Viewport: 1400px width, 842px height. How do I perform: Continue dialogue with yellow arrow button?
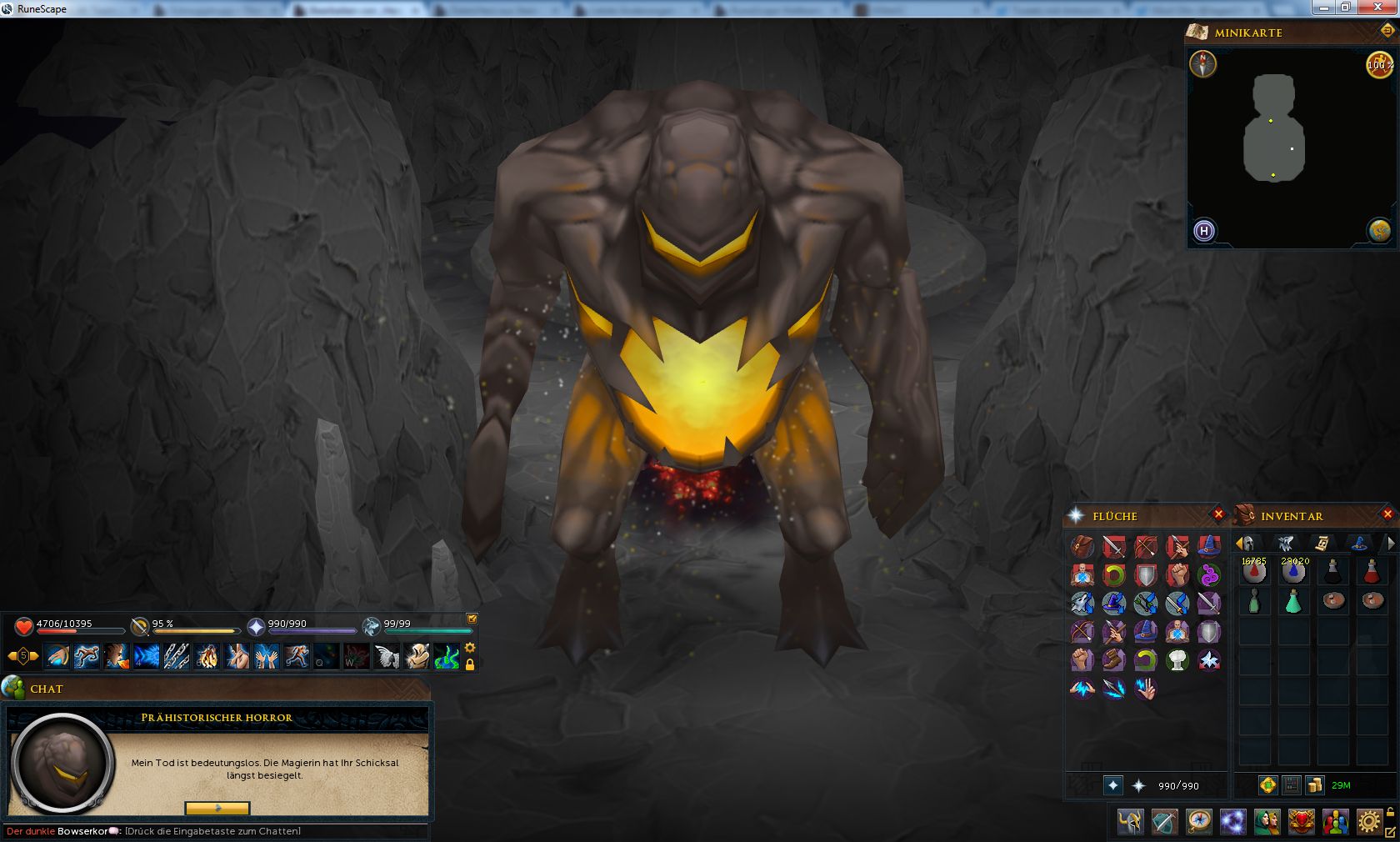point(217,808)
